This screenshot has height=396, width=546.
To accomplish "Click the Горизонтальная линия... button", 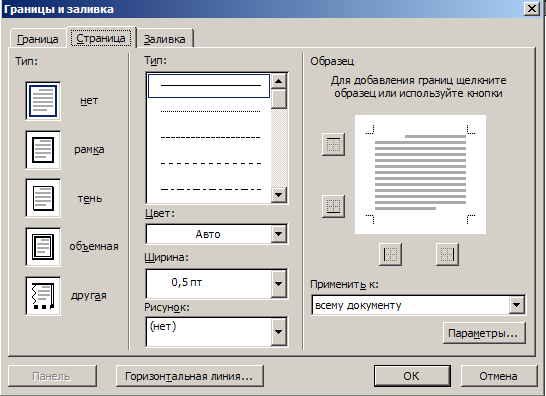I will [x=189, y=376].
